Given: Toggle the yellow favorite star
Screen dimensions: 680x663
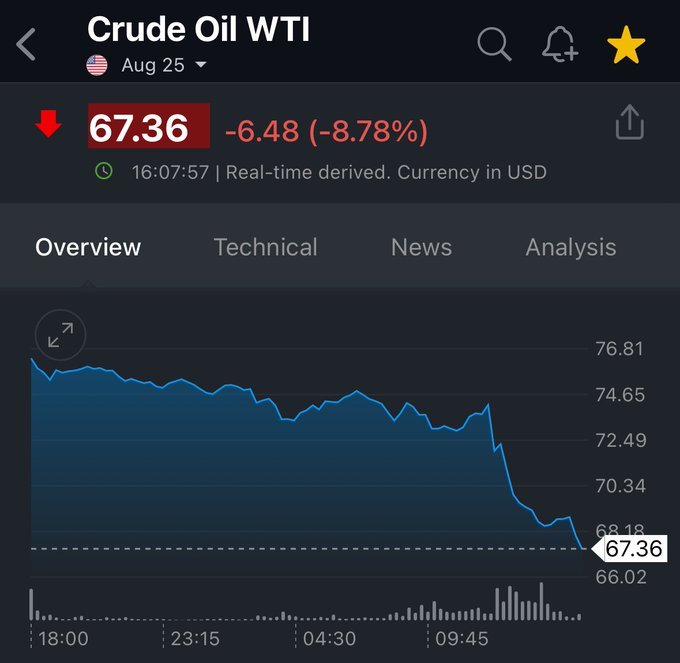Looking at the screenshot, I should pyautogui.click(x=626, y=45).
